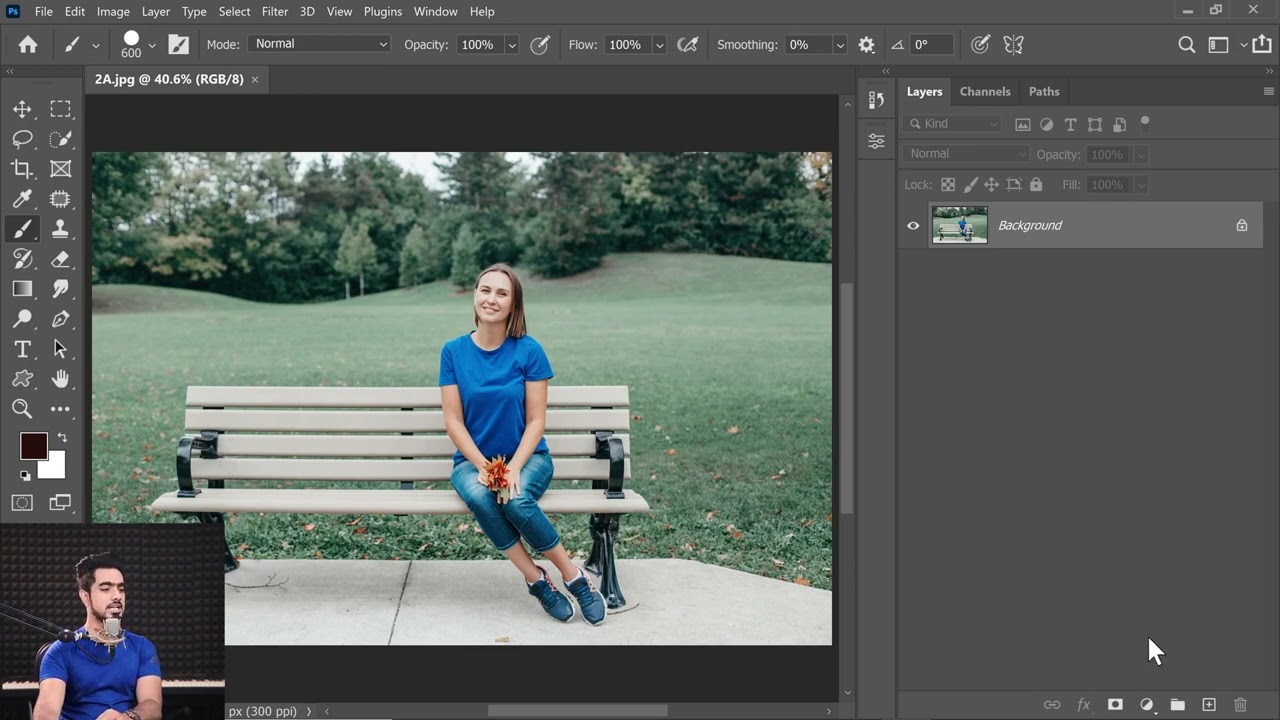Open layer filter Kind dropdown

951,124
